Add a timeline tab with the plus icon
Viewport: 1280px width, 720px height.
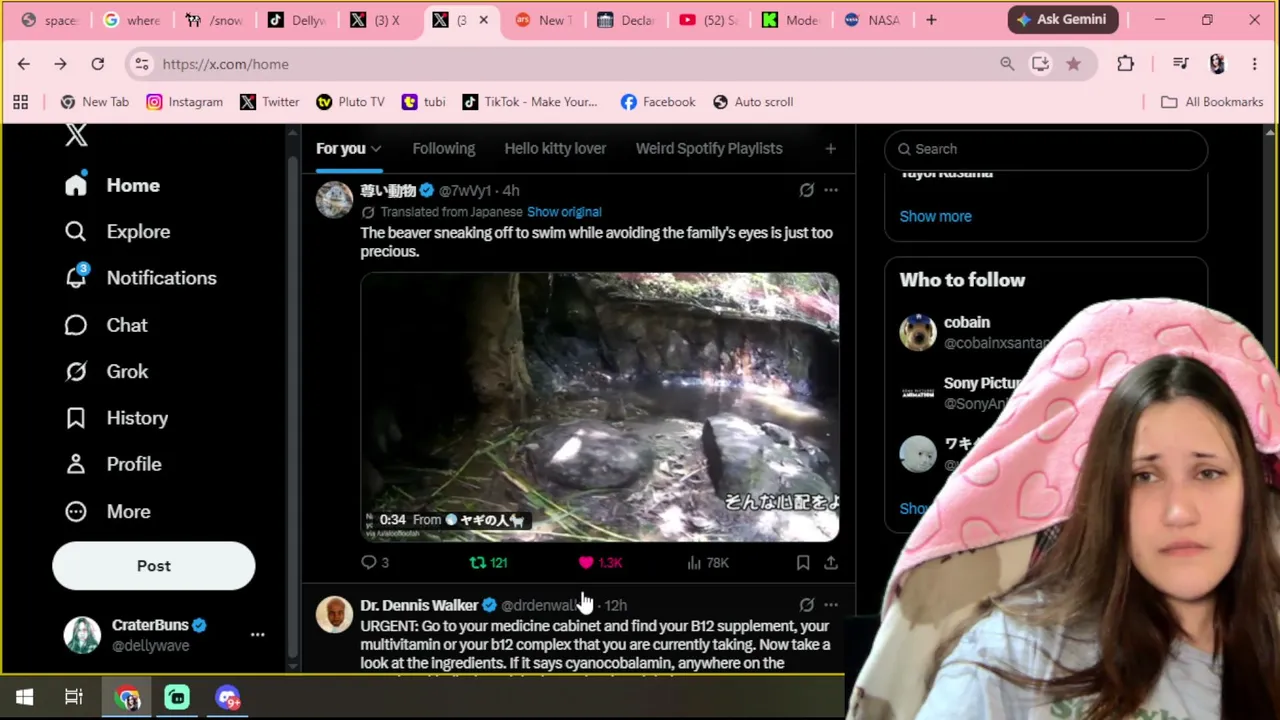pos(830,149)
